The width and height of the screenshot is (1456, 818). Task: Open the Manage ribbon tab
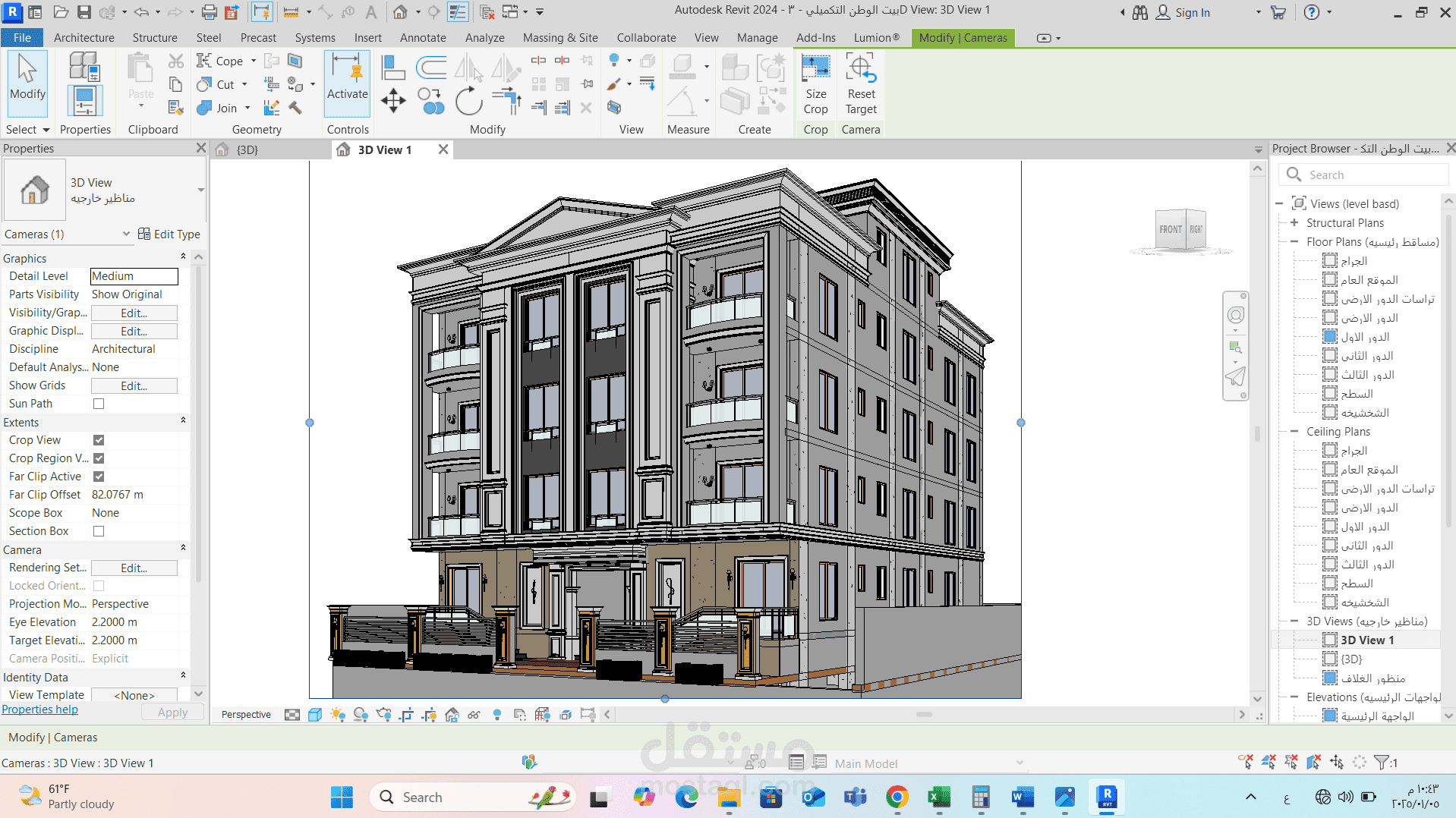point(757,37)
